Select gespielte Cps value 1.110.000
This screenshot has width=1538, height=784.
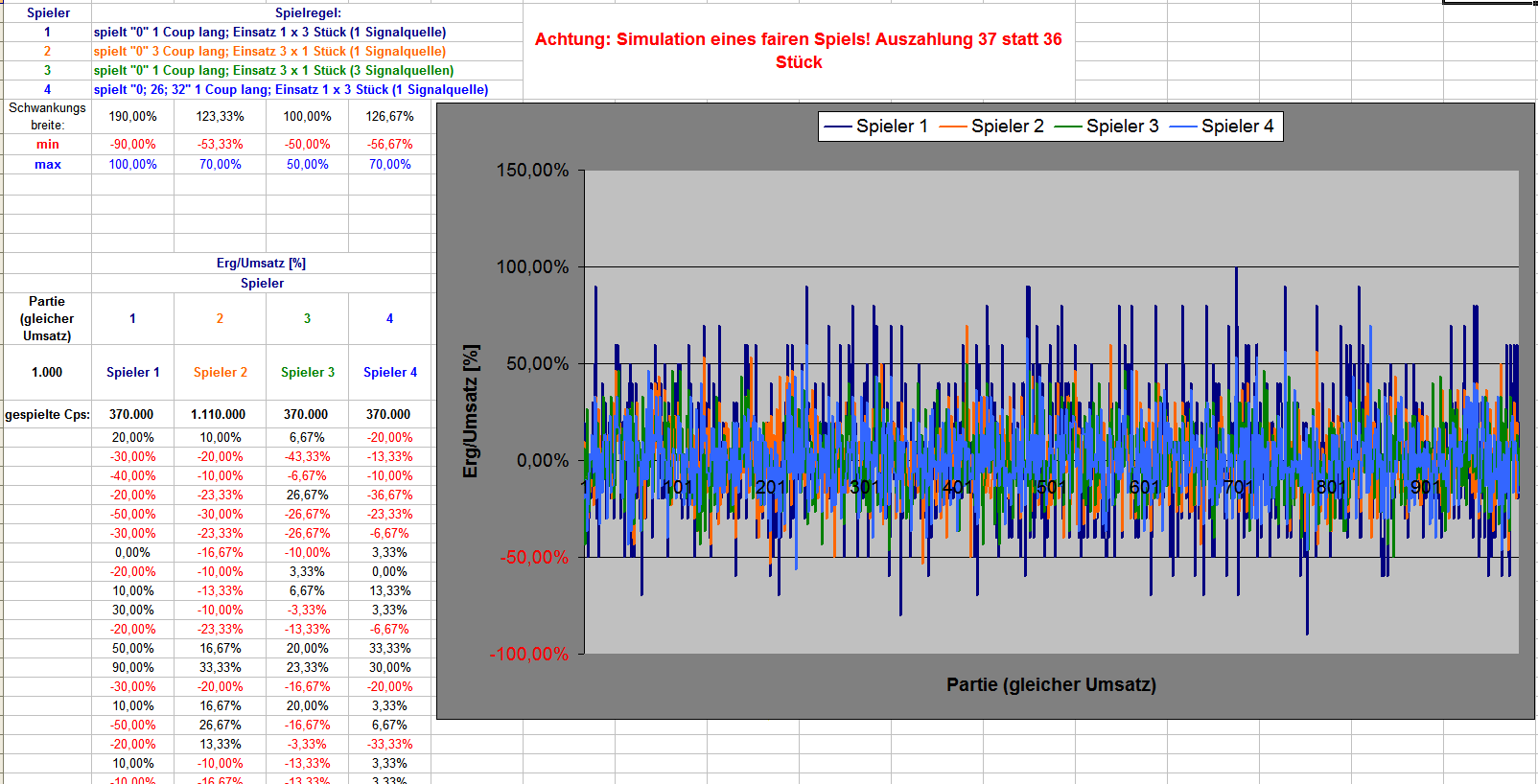point(220,414)
